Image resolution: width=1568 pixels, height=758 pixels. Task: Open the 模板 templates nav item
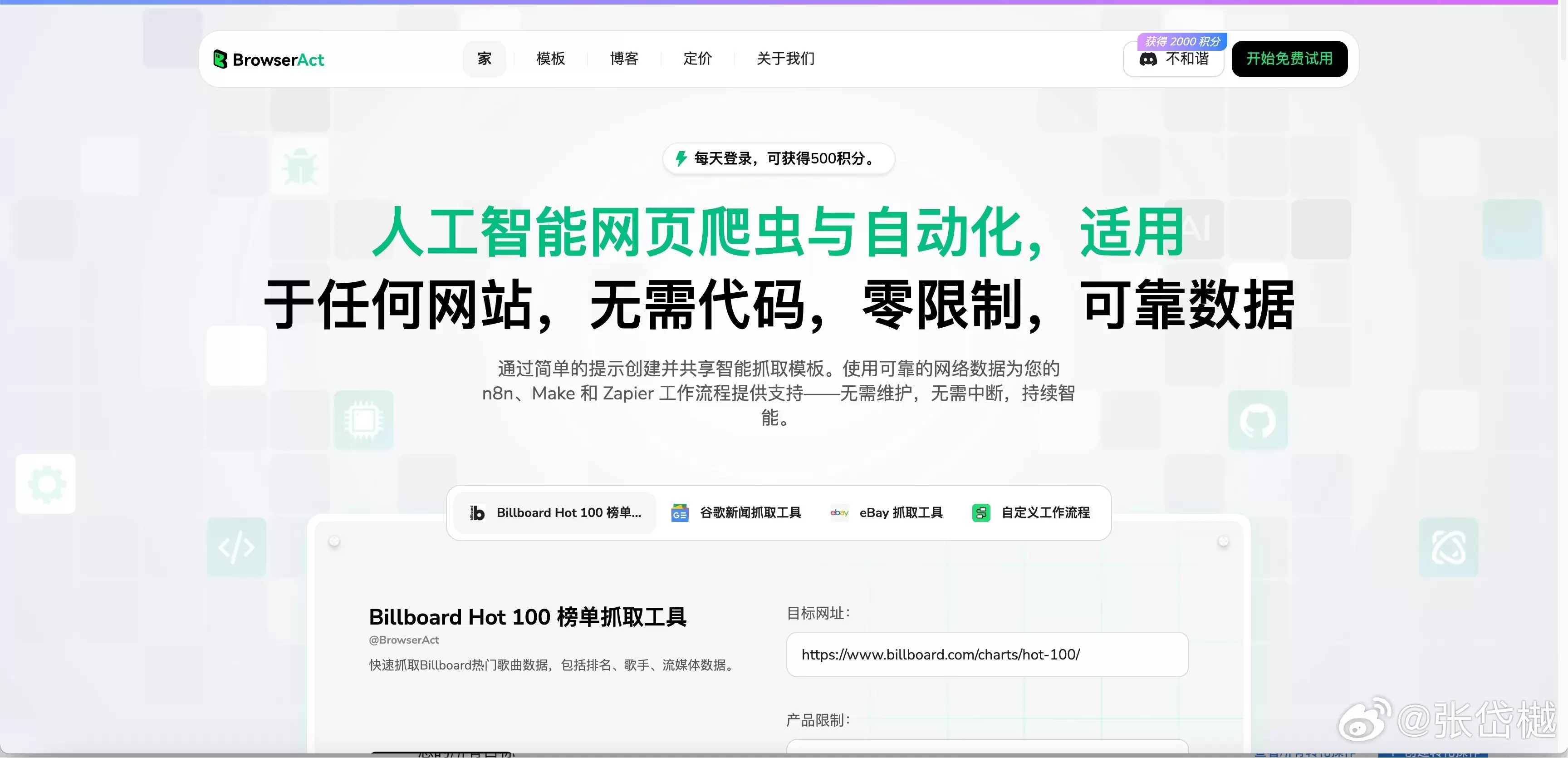pyautogui.click(x=551, y=59)
